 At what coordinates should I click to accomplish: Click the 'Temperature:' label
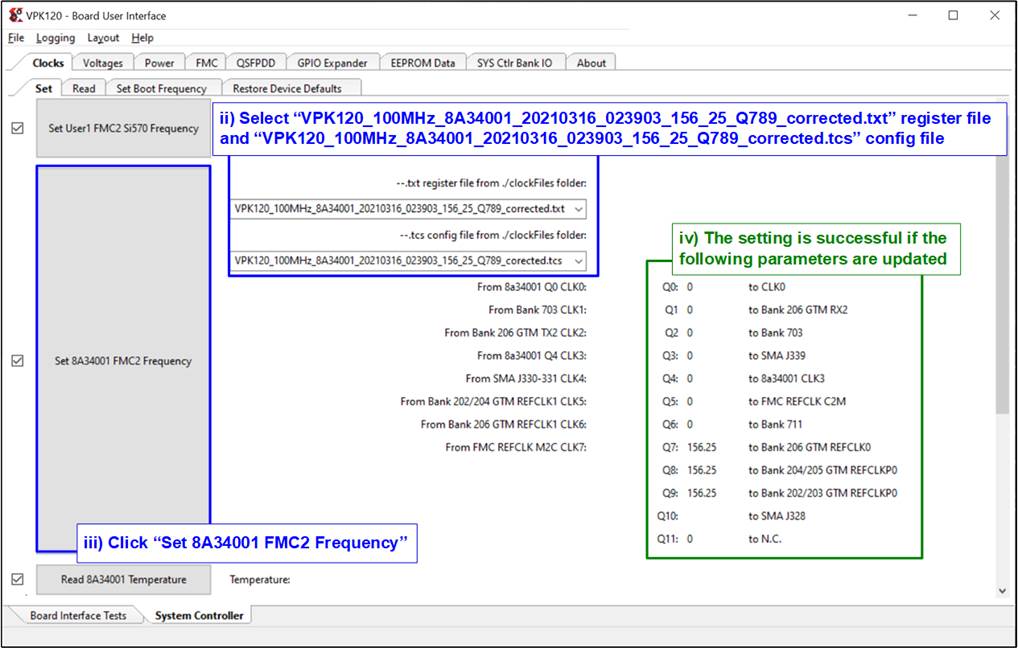260,579
